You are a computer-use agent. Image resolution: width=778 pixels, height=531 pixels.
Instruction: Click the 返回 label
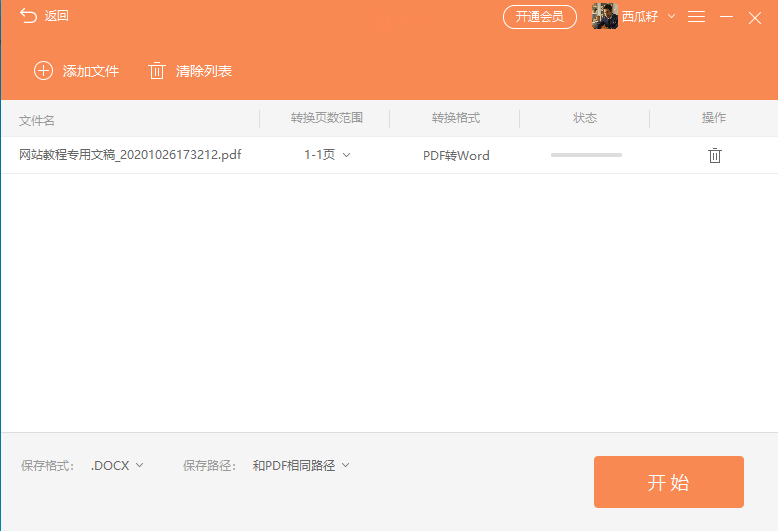point(57,16)
